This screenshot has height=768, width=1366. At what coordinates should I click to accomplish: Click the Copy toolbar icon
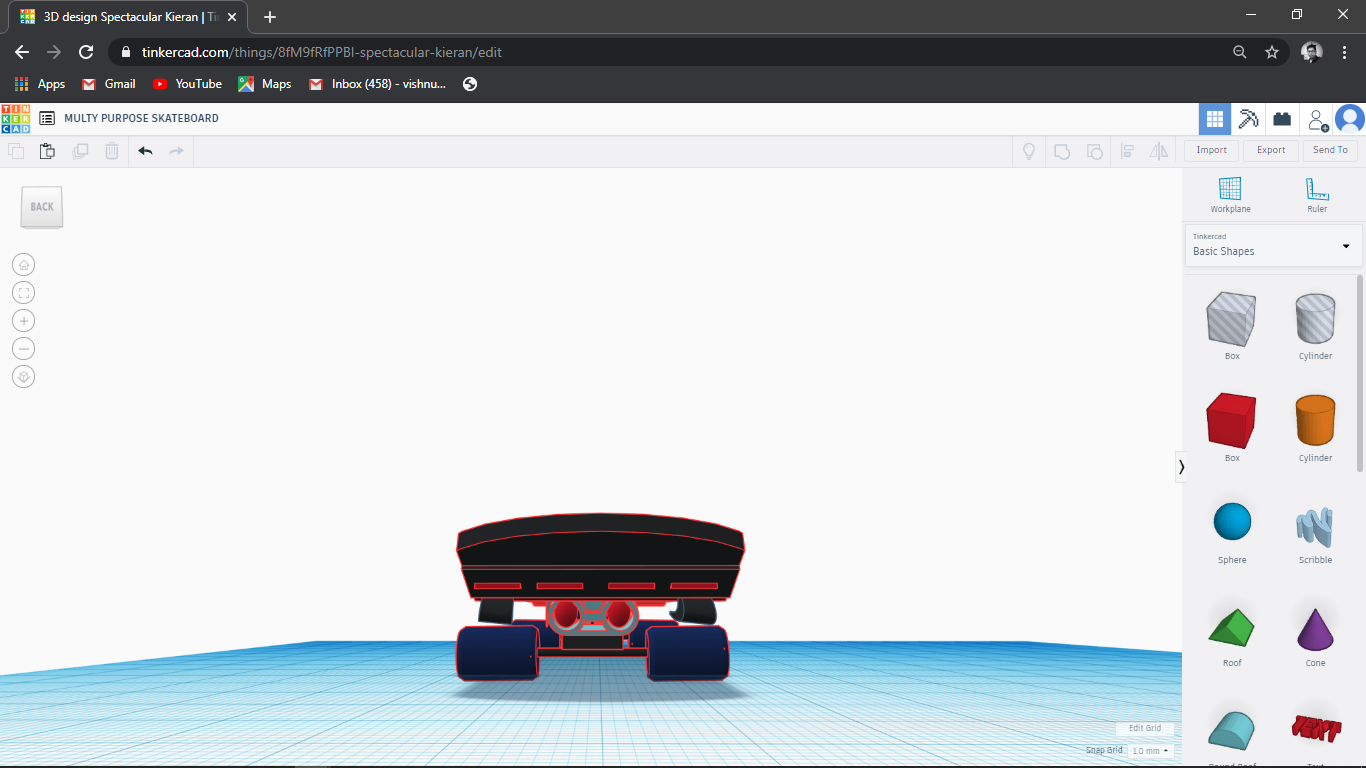coord(16,151)
